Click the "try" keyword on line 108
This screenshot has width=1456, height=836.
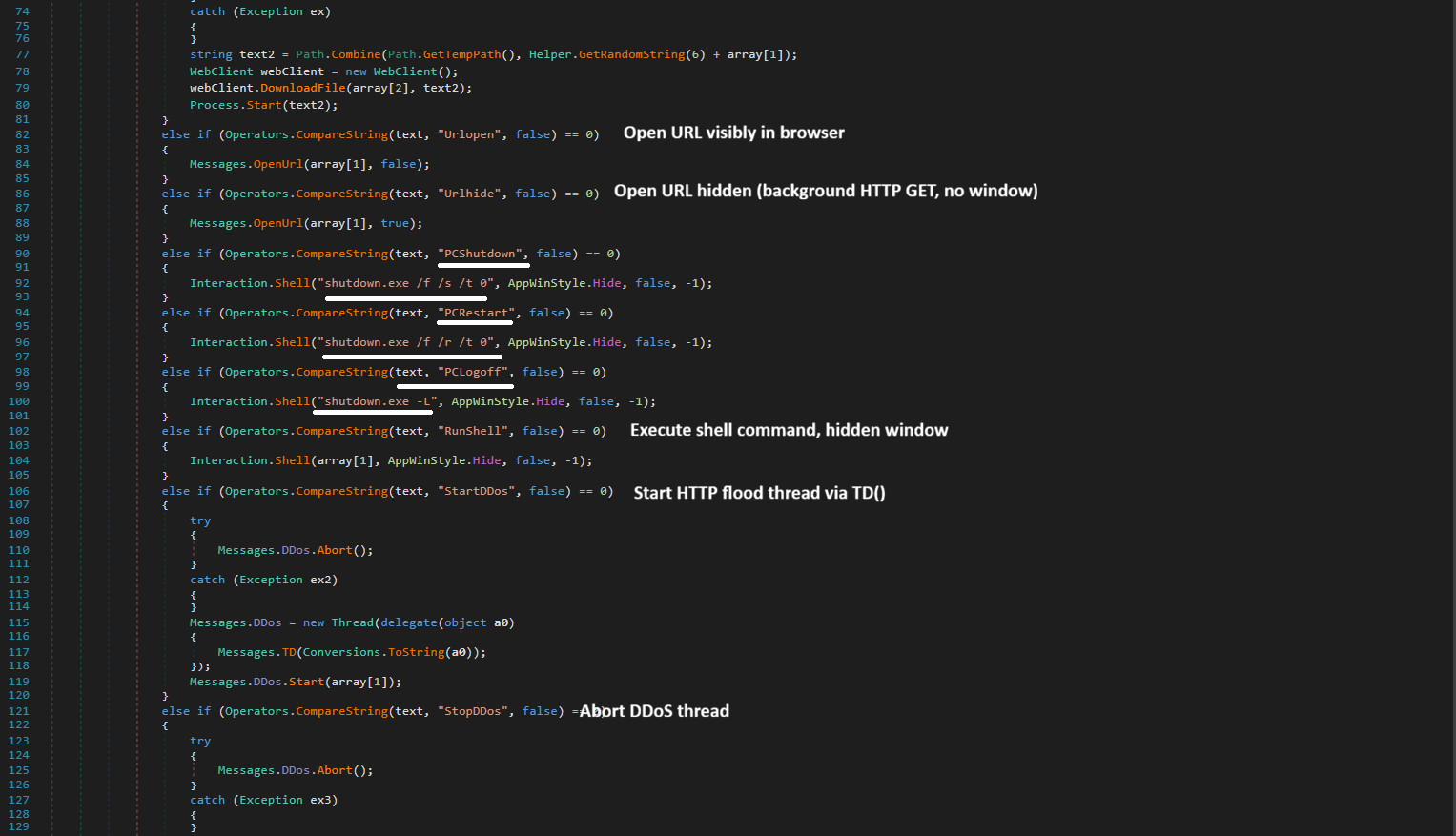coord(200,520)
